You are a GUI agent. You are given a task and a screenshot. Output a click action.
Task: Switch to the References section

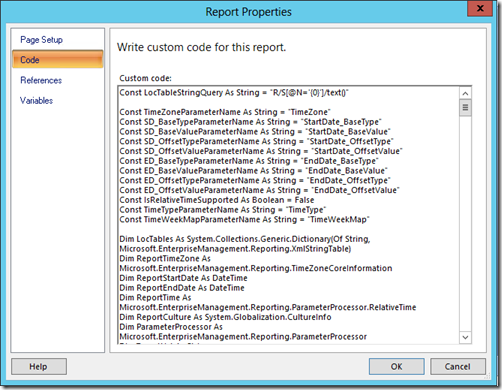tap(41, 80)
